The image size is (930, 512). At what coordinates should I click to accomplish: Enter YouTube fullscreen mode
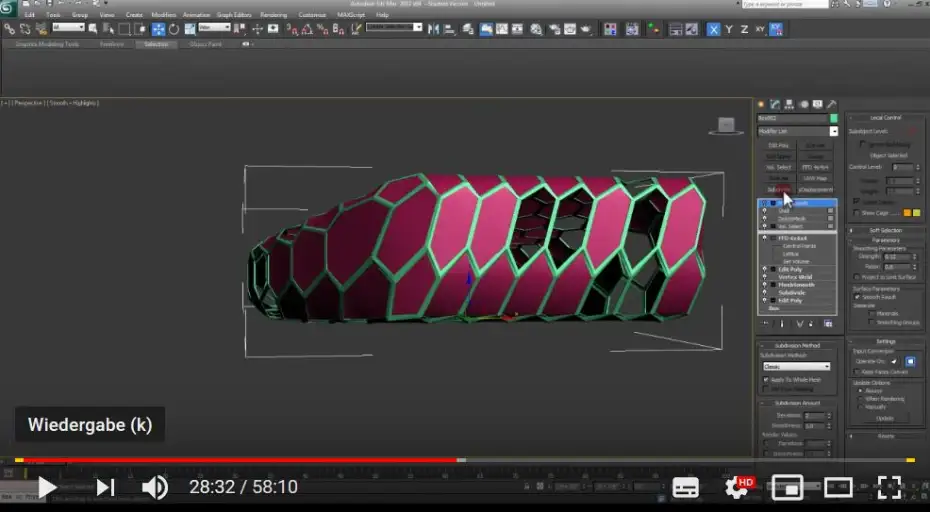point(889,488)
